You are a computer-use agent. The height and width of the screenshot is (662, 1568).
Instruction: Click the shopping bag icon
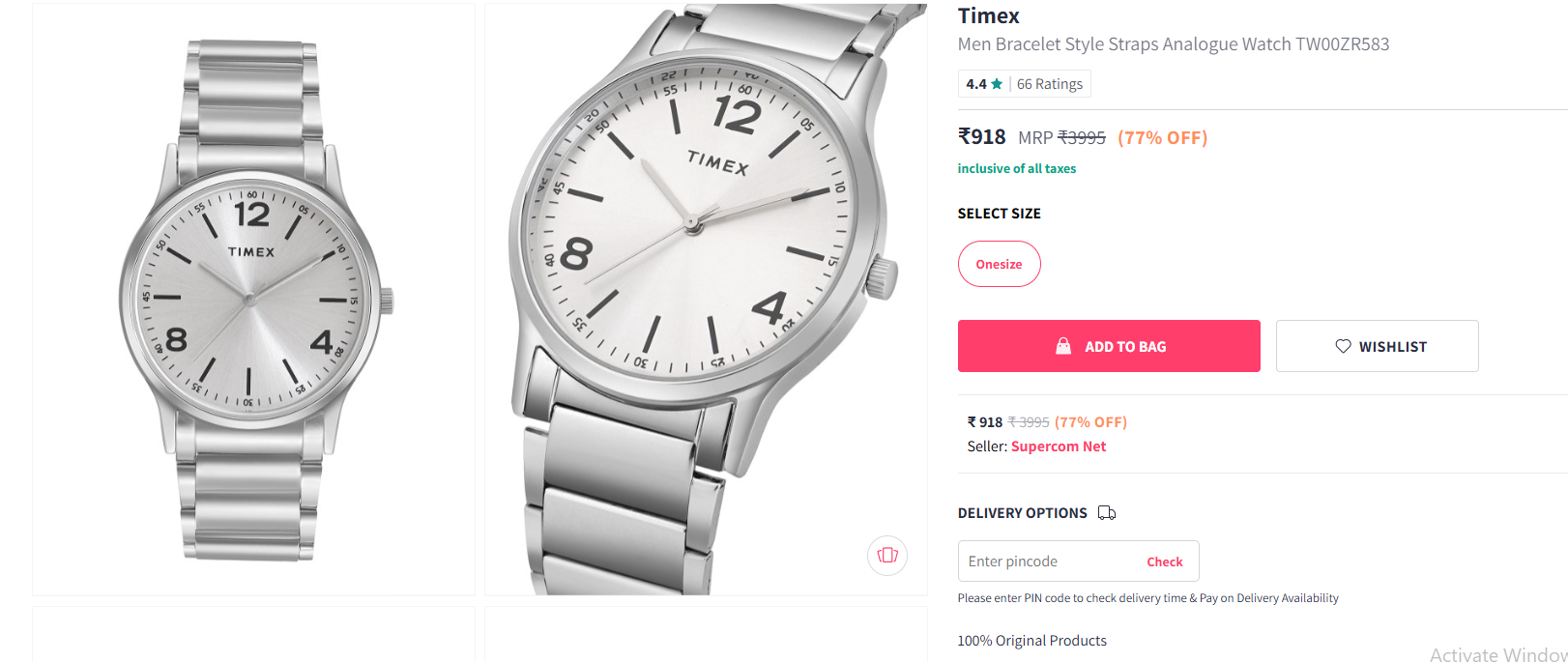pyautogui.click(x=1063, y=346)
